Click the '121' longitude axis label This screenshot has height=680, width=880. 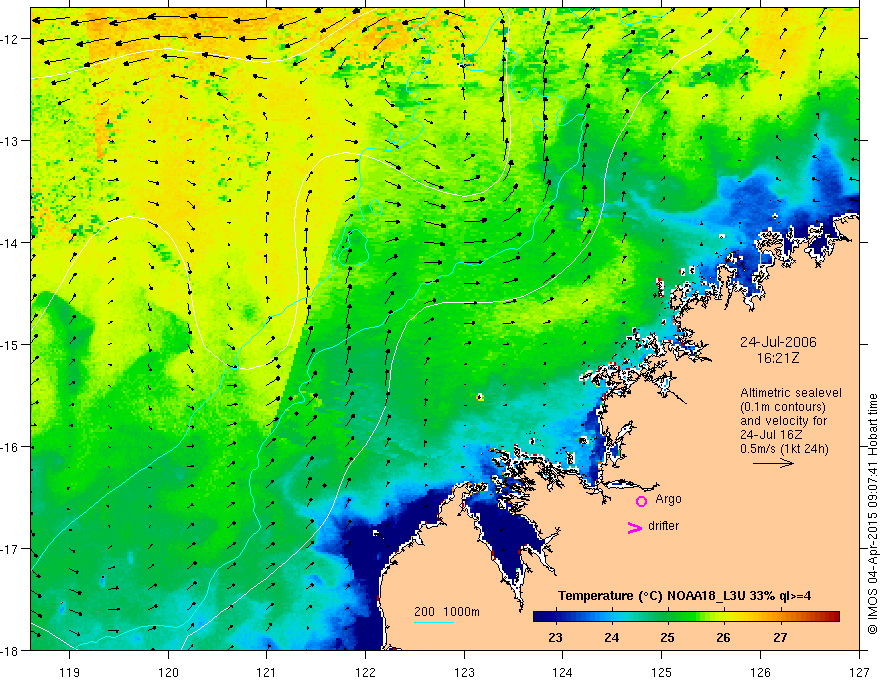pyautogui.click(x=267, y=672)
